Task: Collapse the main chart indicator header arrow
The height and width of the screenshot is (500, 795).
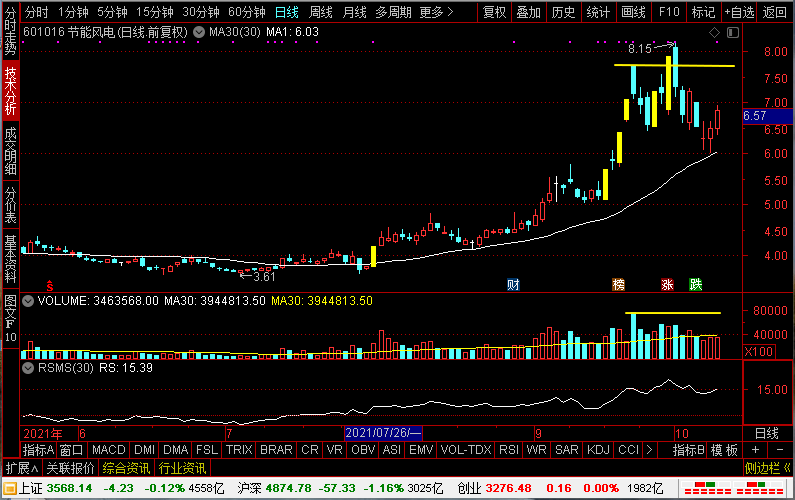Action: (9, 32)
